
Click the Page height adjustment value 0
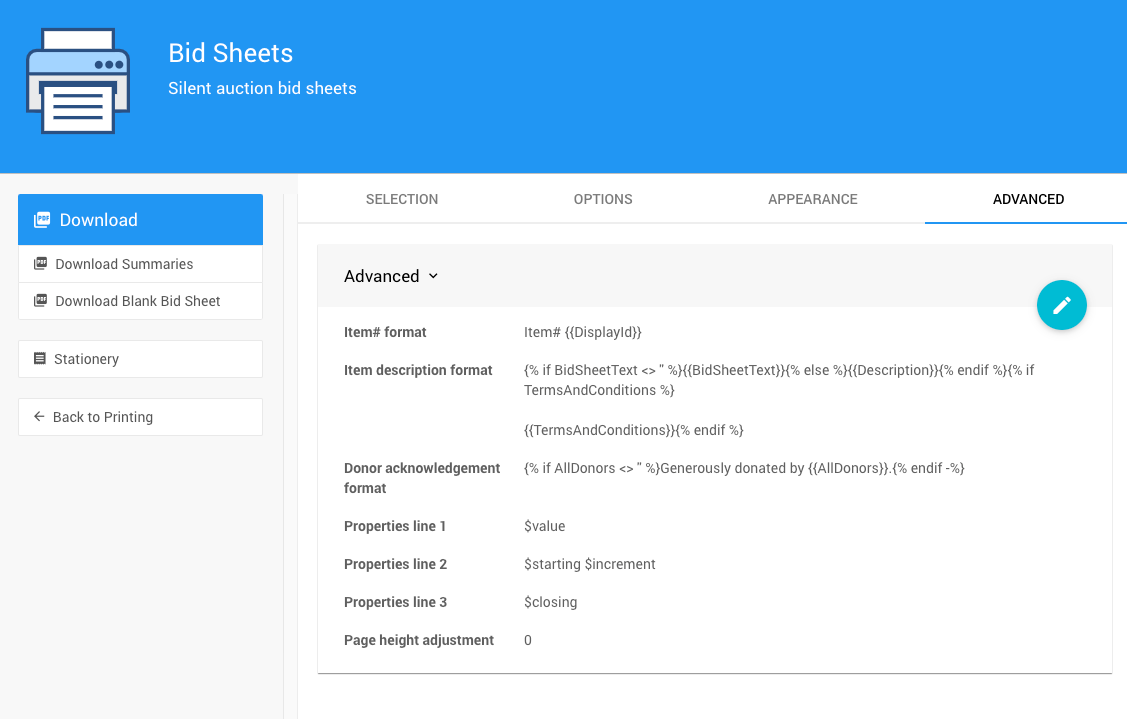[528, 640]
